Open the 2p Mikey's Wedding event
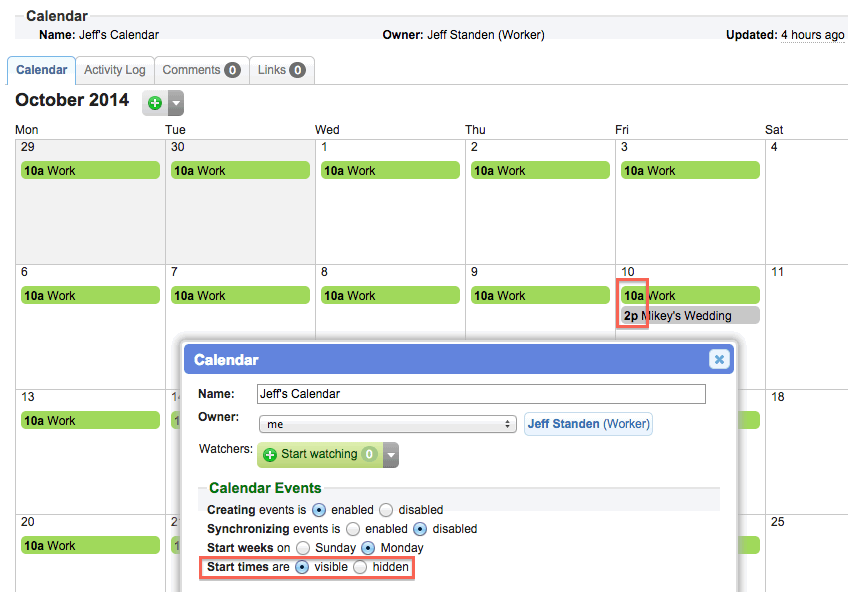Image resolution: width=848 pixels, height=592 pixels. coord(690,315)
